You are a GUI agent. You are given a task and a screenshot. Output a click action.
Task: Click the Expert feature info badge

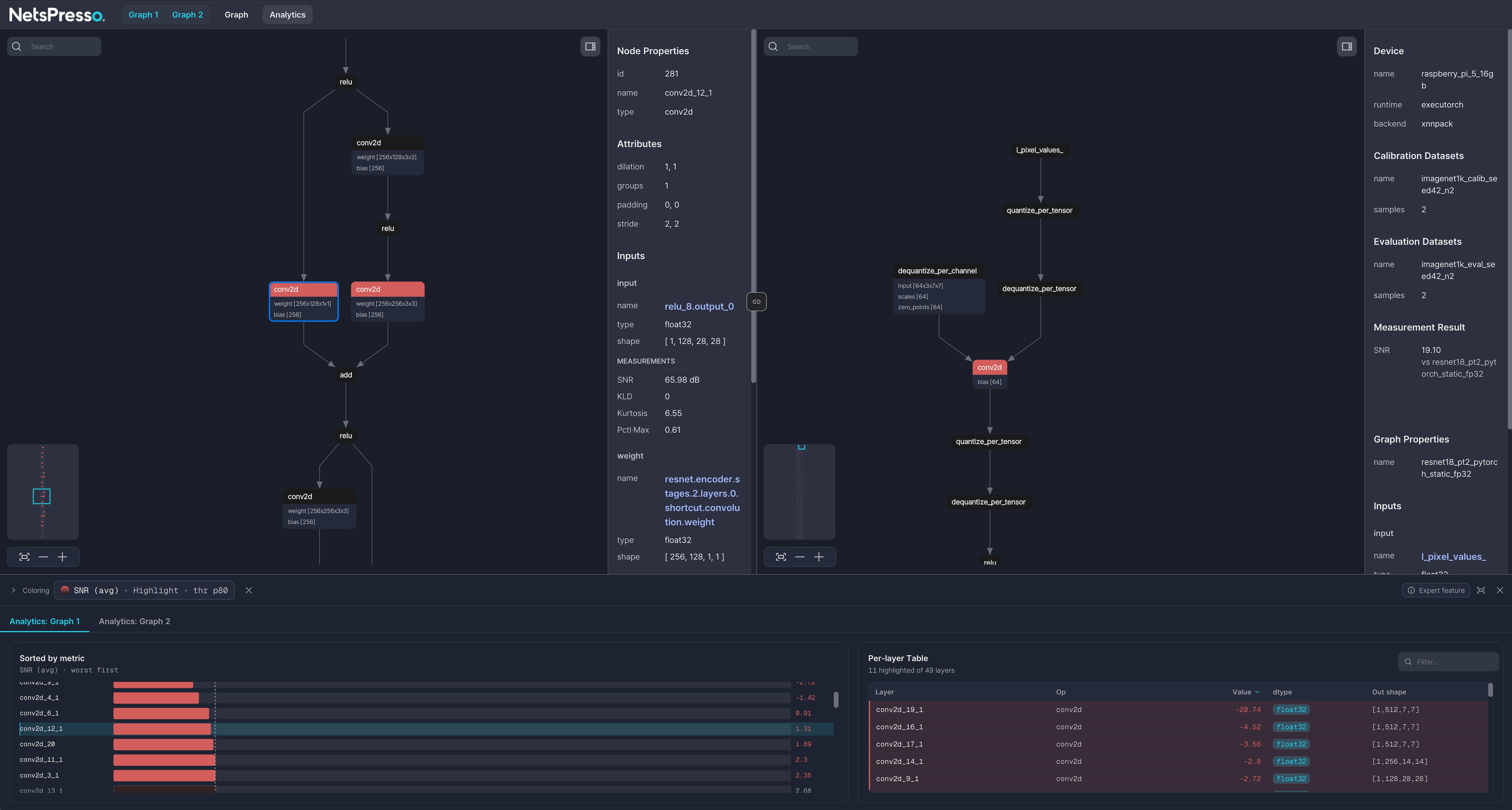coord(1436,590)
